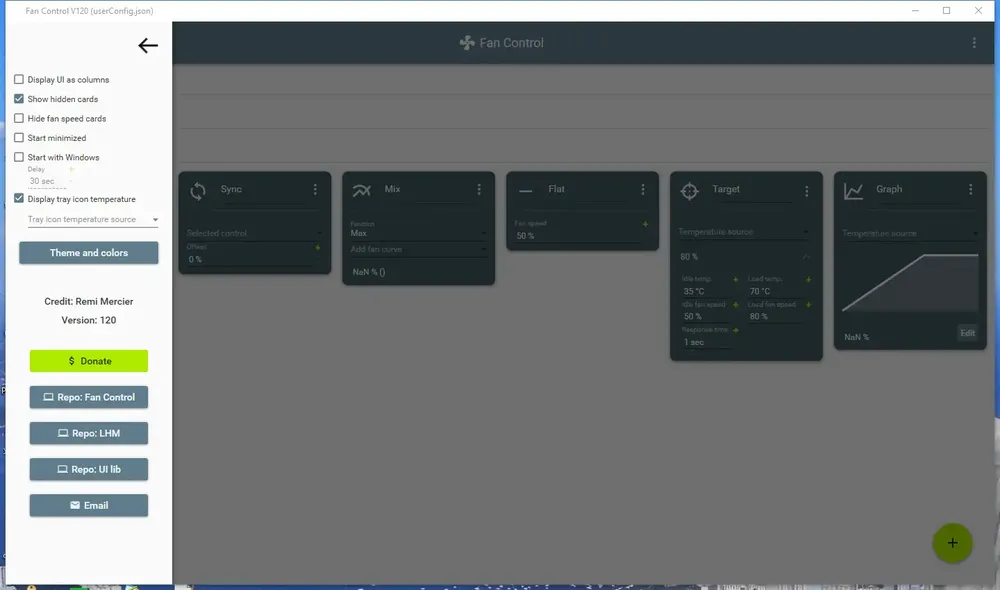Open Sync Selected control dropdown

pyautogui.click(x=254, y=233)
